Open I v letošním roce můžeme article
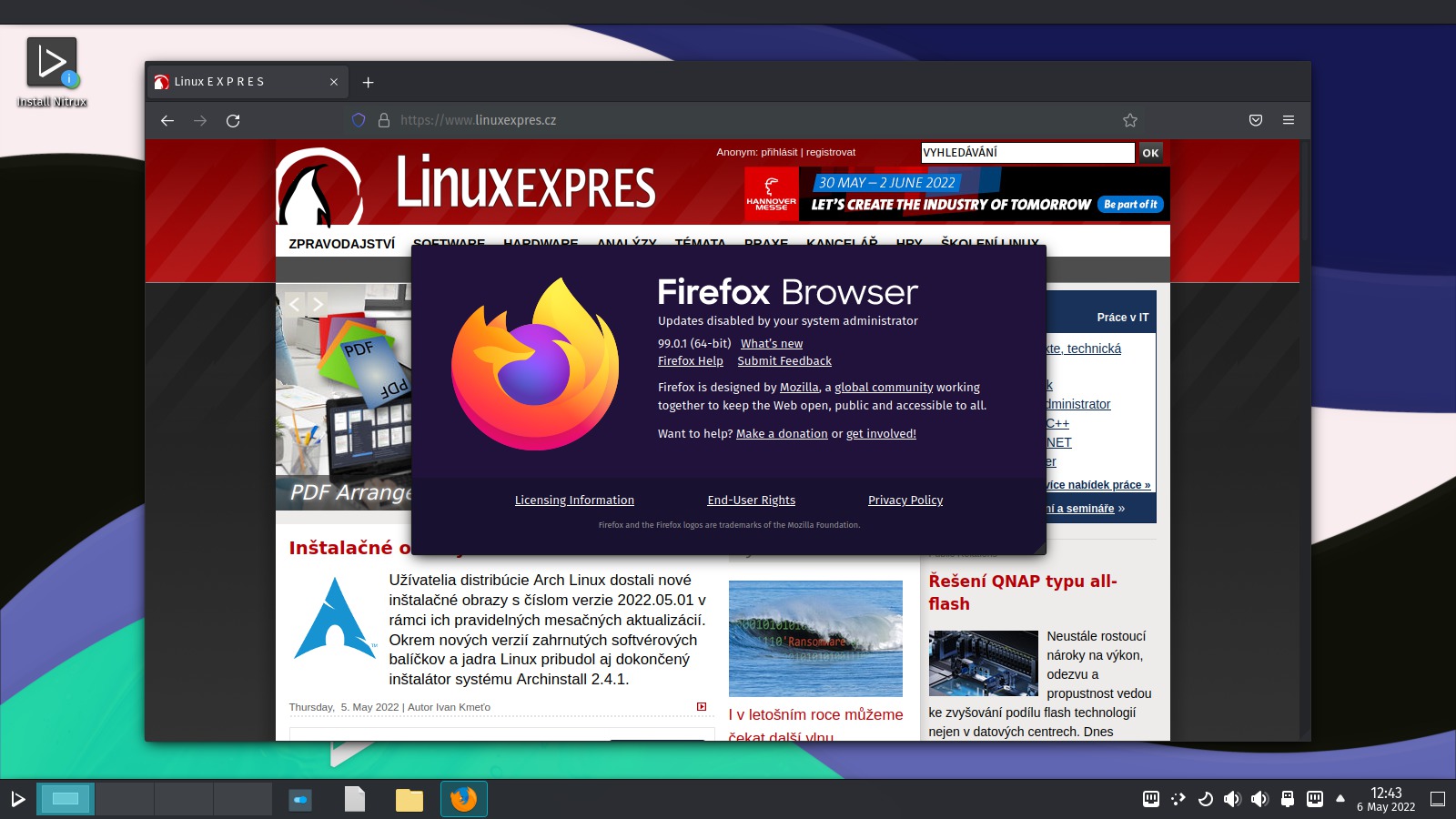The height and width of the screenshot is (819, 1456). click(x=816, y=725)
